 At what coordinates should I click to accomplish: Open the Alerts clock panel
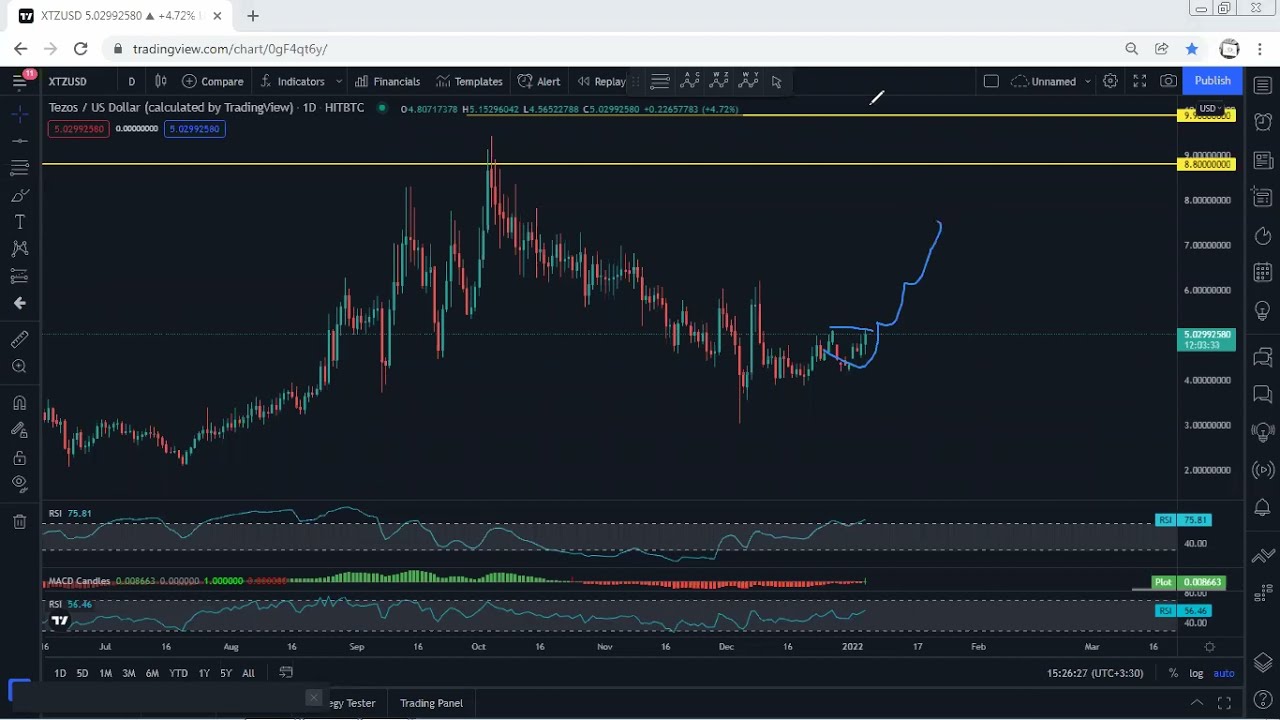tap(1263, 121)
